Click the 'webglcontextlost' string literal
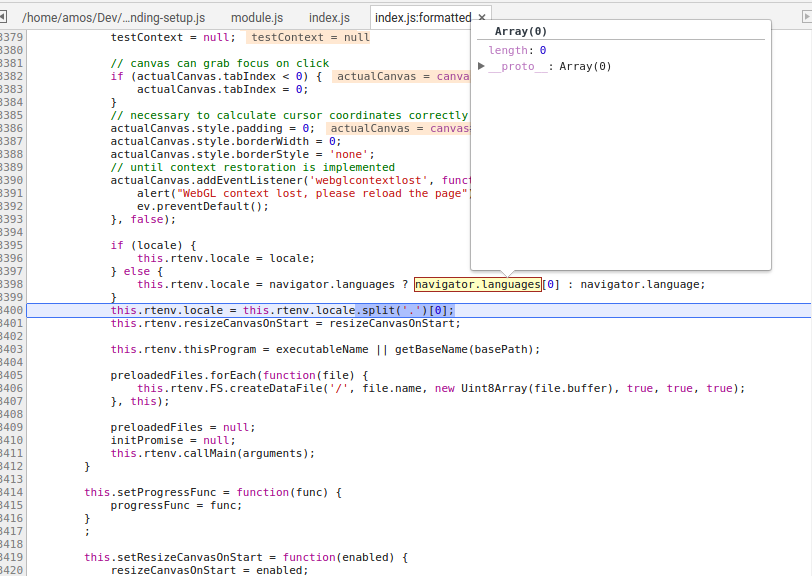 pyautogui.click(x=369, y=180)
